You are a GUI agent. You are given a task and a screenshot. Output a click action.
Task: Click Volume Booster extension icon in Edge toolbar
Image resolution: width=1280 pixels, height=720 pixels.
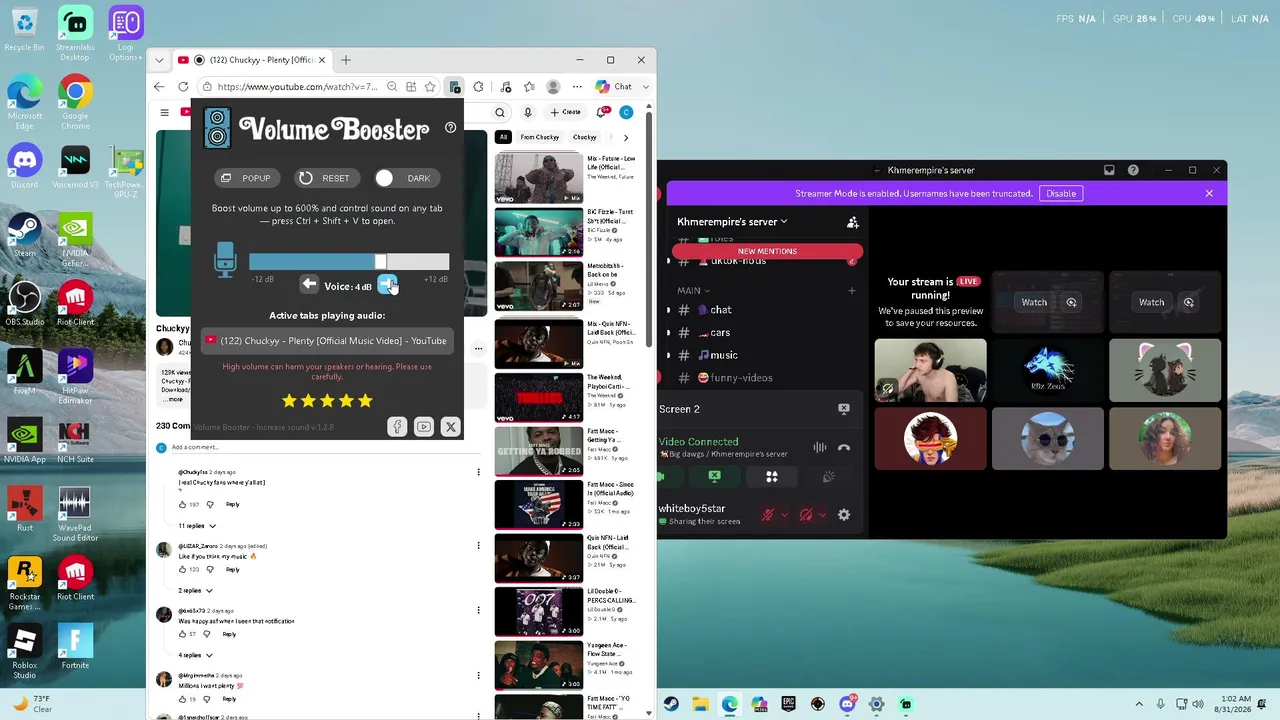[x=455, y=87]
